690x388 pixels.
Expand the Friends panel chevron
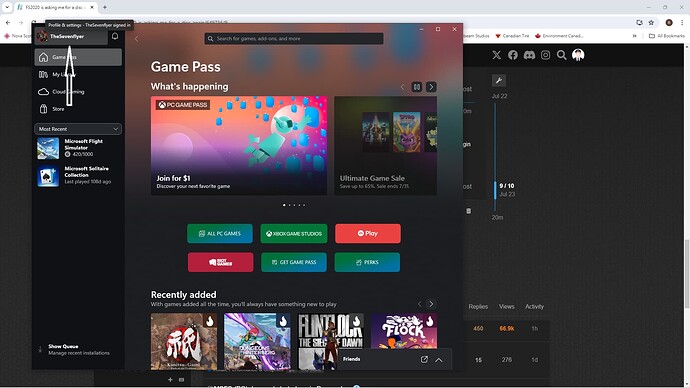[439, 359]
